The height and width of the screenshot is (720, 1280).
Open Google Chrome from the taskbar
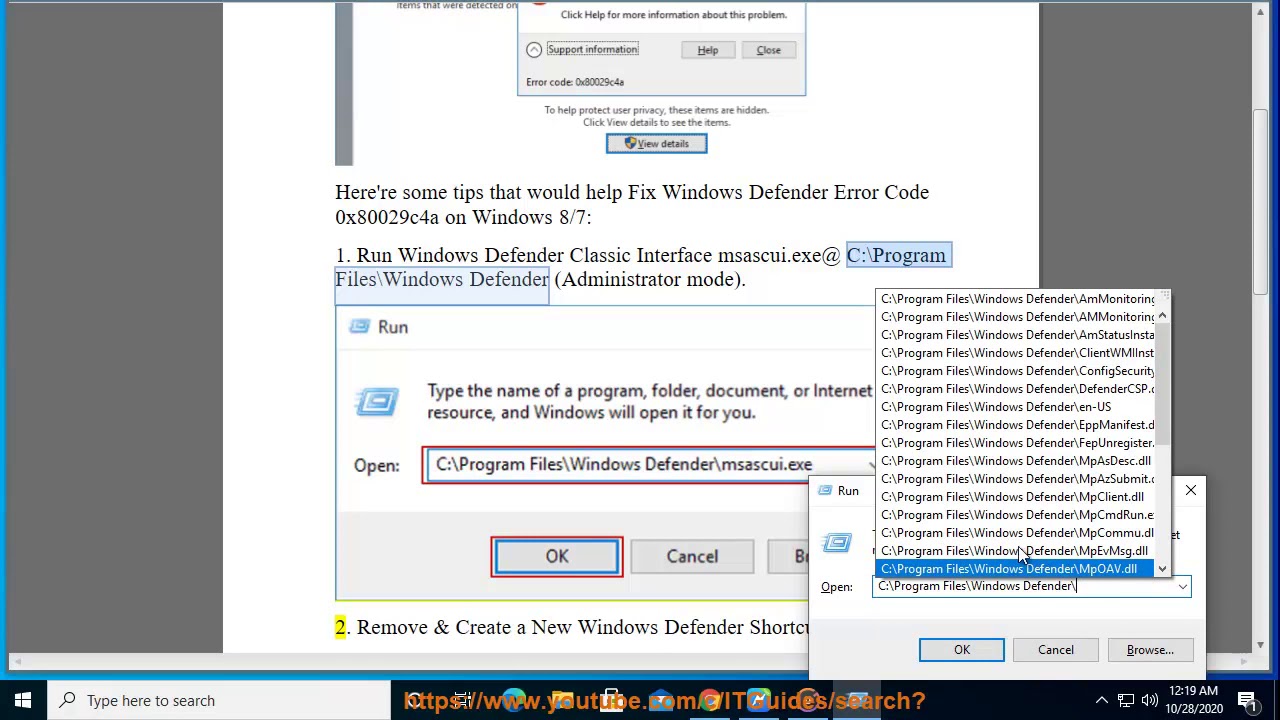pyautogui.click(x=709, y=700)
